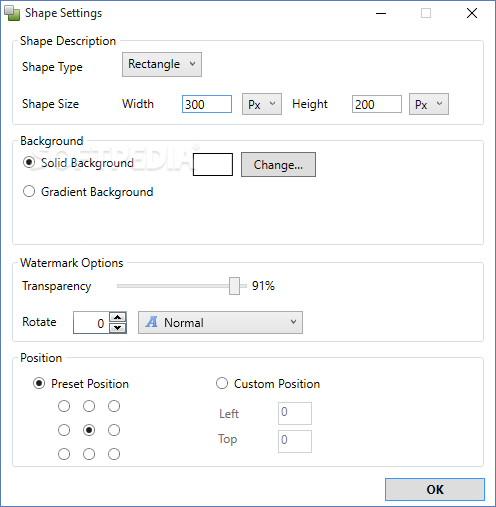Open the Width unit Px dropdown

tap(262, 104)
